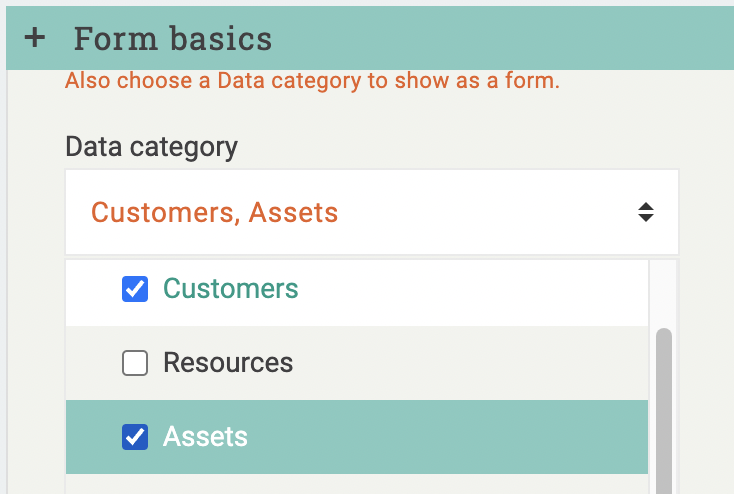Click the scrollbar track above the thumb

click(x=663, y=295)
